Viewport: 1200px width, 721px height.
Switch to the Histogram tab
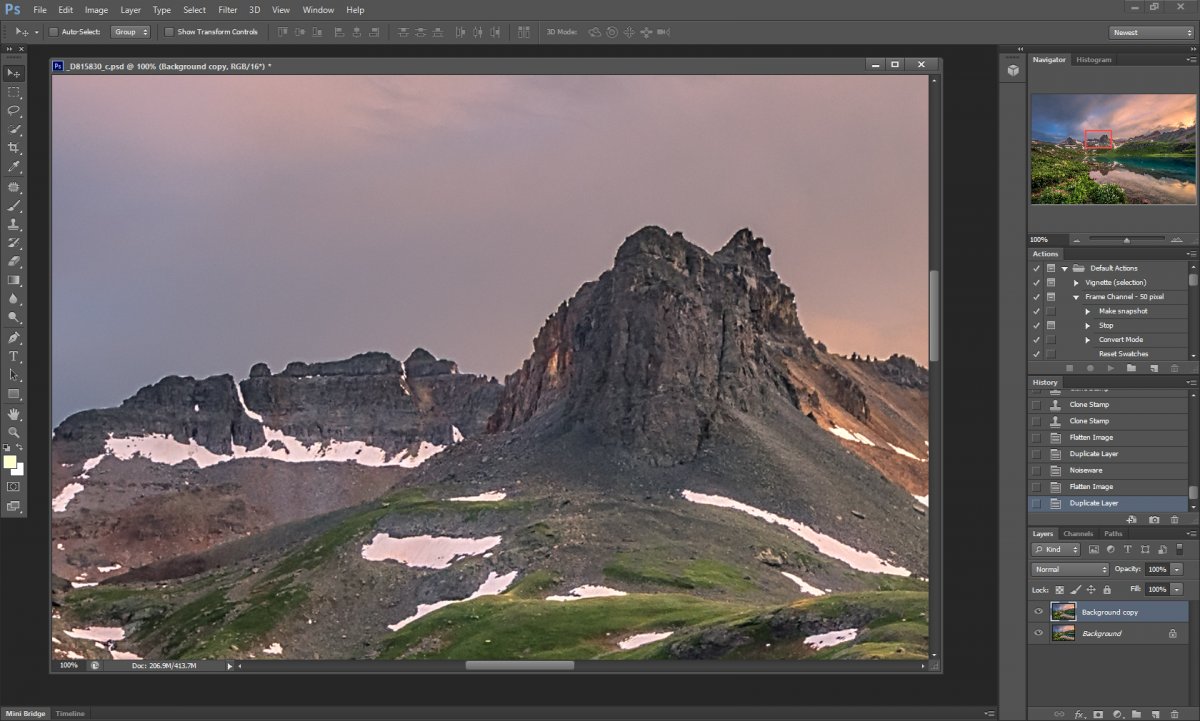coord(1093,60)
